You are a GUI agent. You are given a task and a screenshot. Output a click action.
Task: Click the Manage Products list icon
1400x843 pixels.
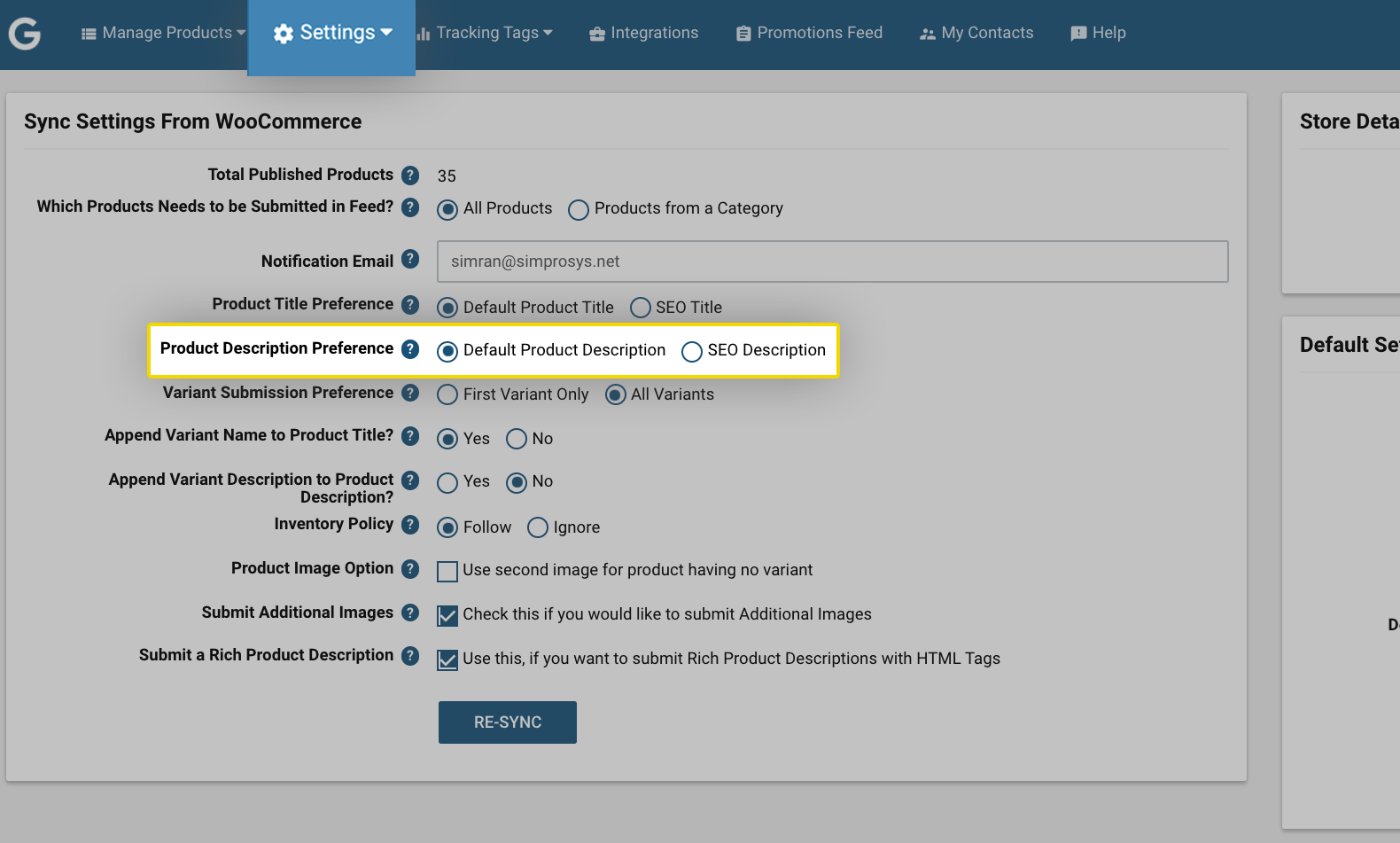(x=89, y=34)
